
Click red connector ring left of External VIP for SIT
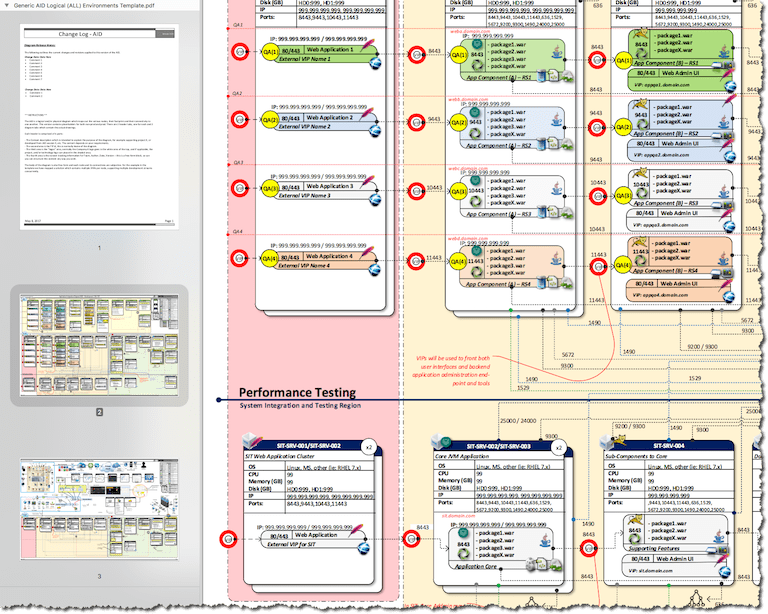[x=229, y=539]
